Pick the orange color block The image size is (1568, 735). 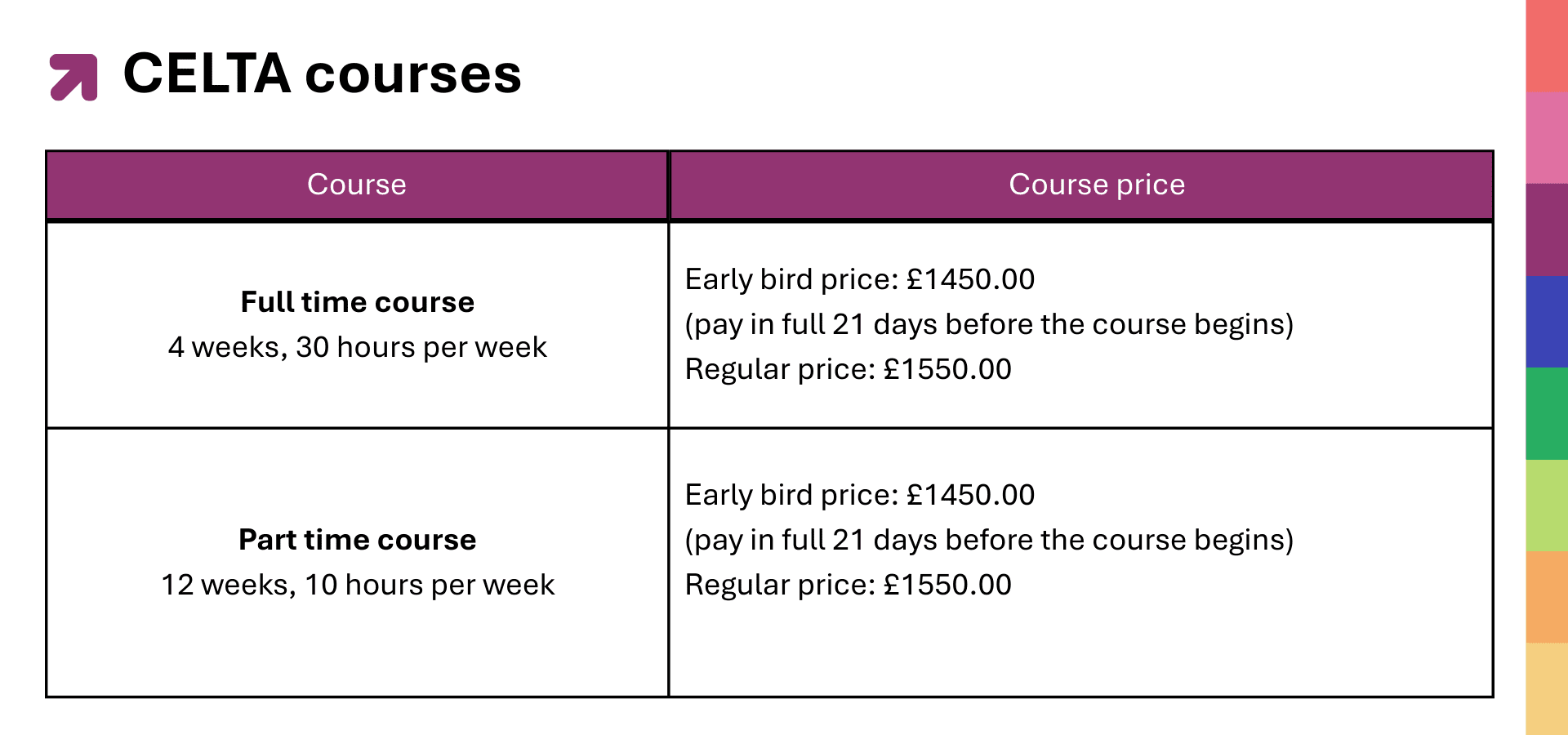point(1547,597)
